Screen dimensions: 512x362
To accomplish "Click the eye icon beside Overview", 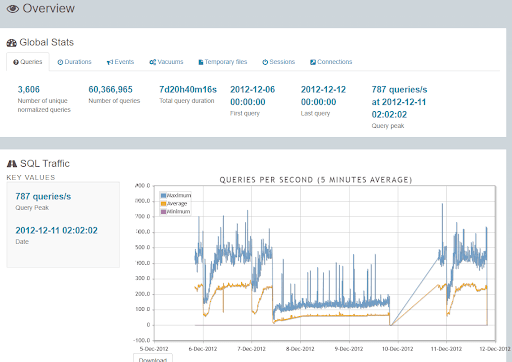I will (x=13, y=9).
